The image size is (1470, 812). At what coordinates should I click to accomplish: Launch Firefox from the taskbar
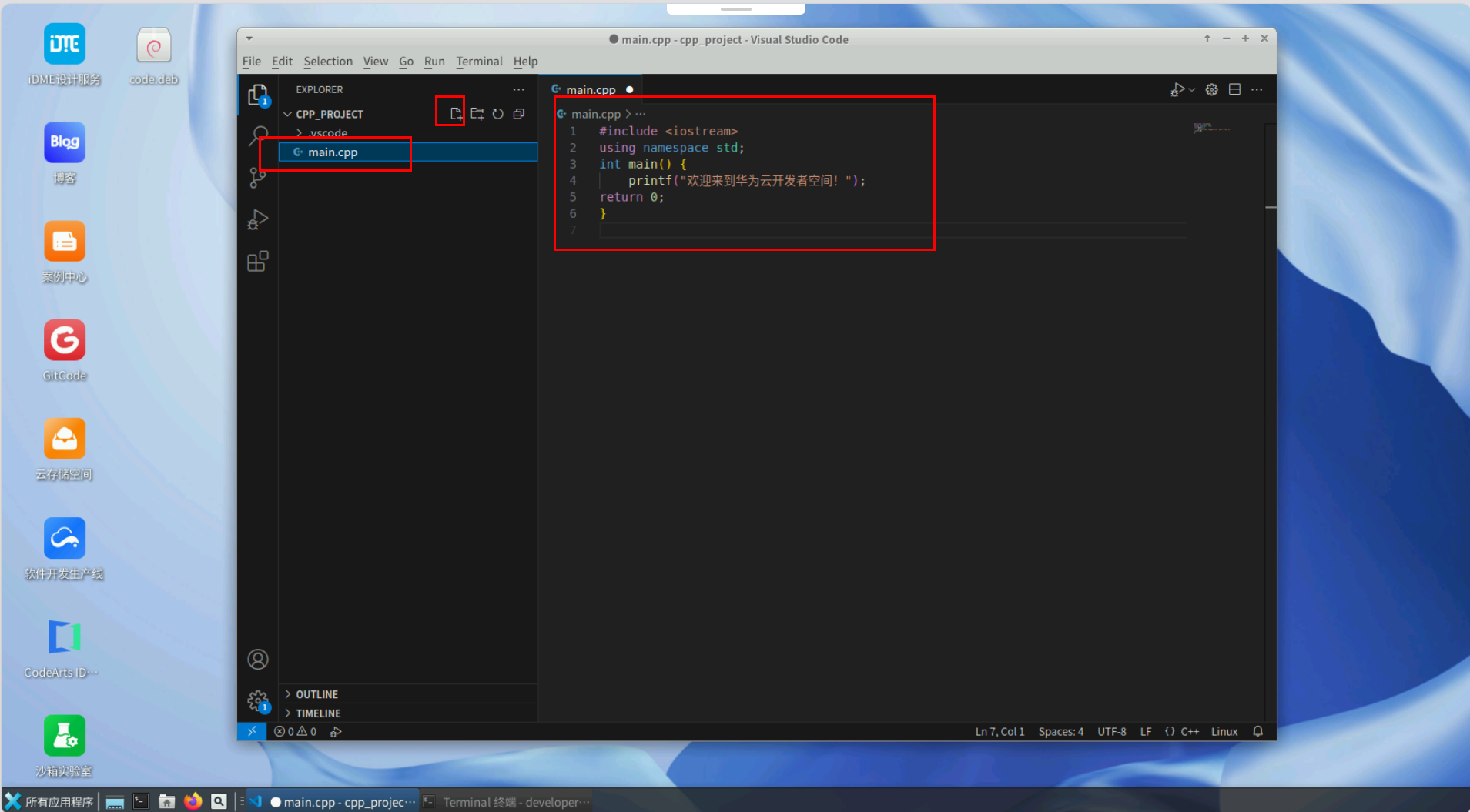coord(193,801)
